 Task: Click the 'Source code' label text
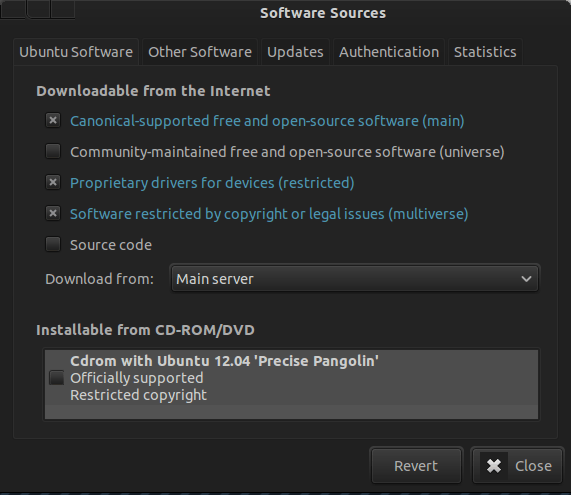coord(111,245)
